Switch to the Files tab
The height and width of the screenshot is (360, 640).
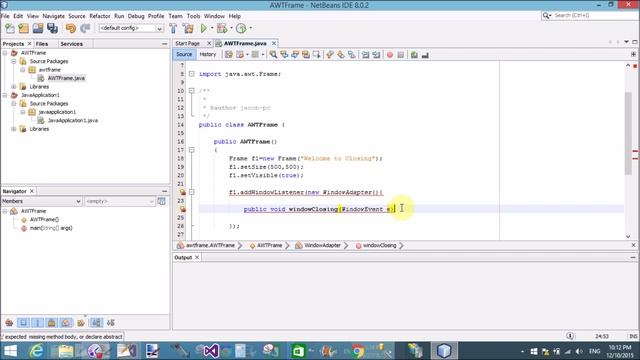(x=42, y=44)
